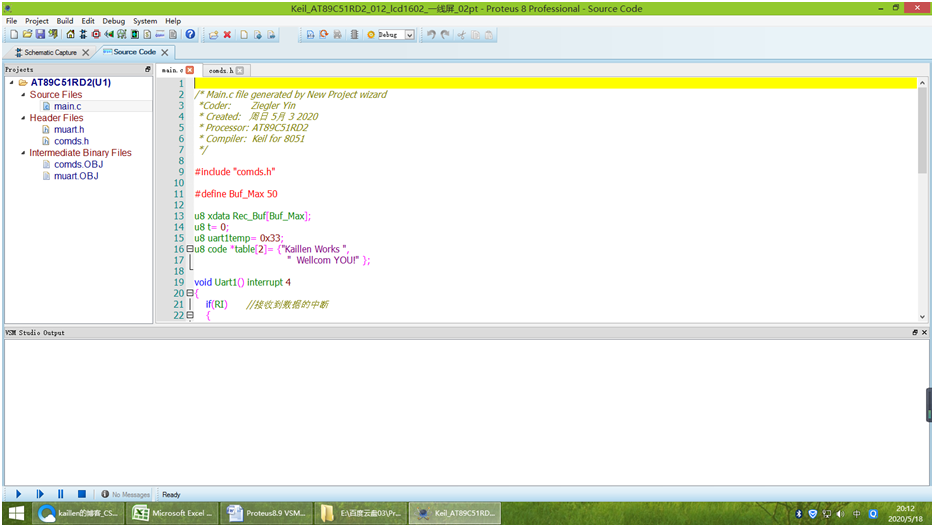Open Bill of Materials icon
934x527 pixels.
click(147, 35)
